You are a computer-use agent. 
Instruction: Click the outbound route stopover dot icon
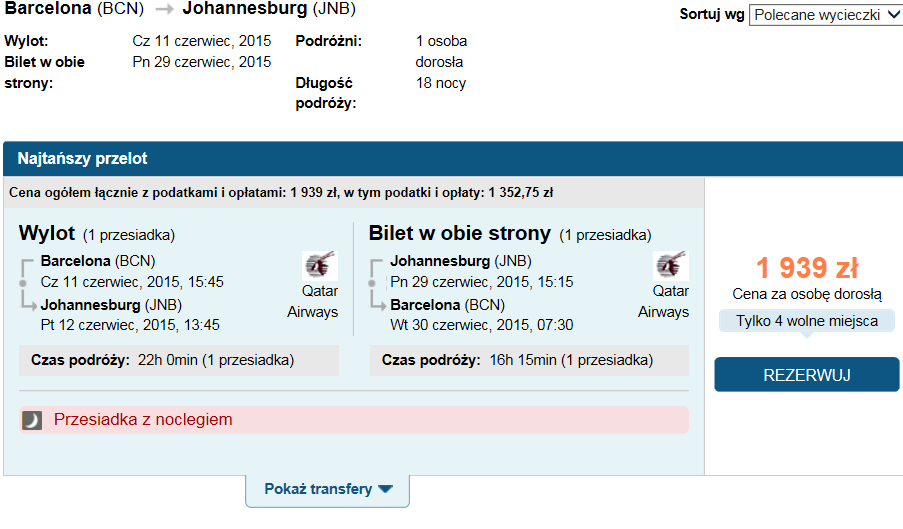tap(23, 283)
